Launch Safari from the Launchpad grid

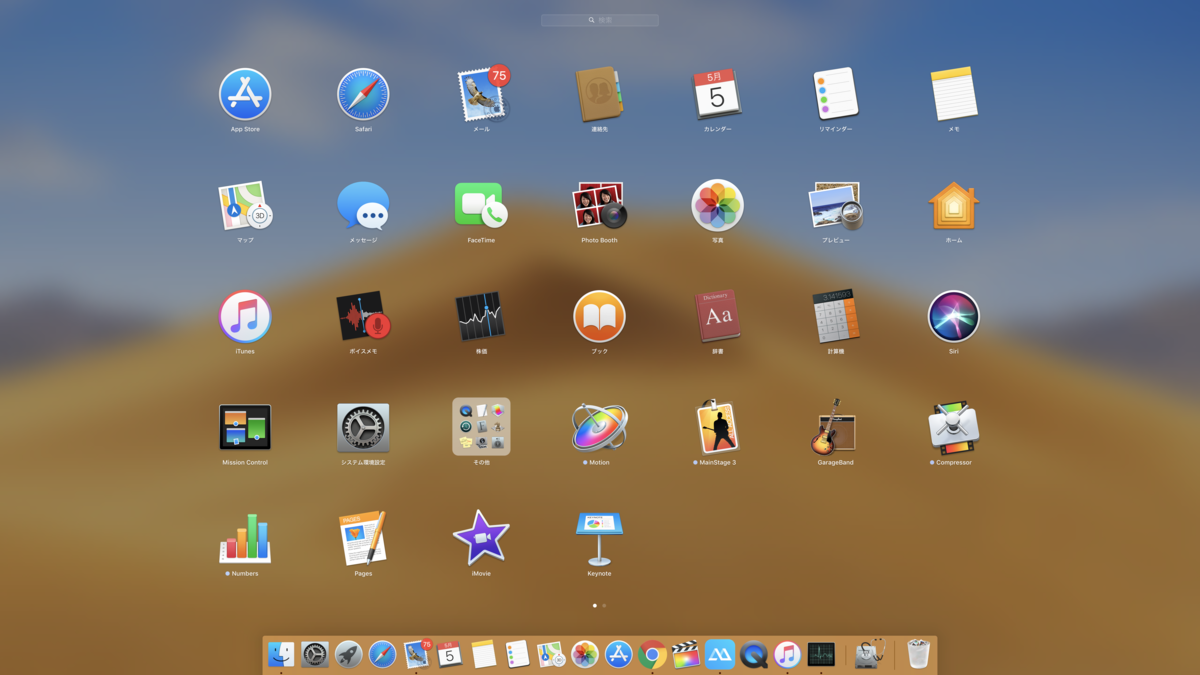tap(363, 94)
